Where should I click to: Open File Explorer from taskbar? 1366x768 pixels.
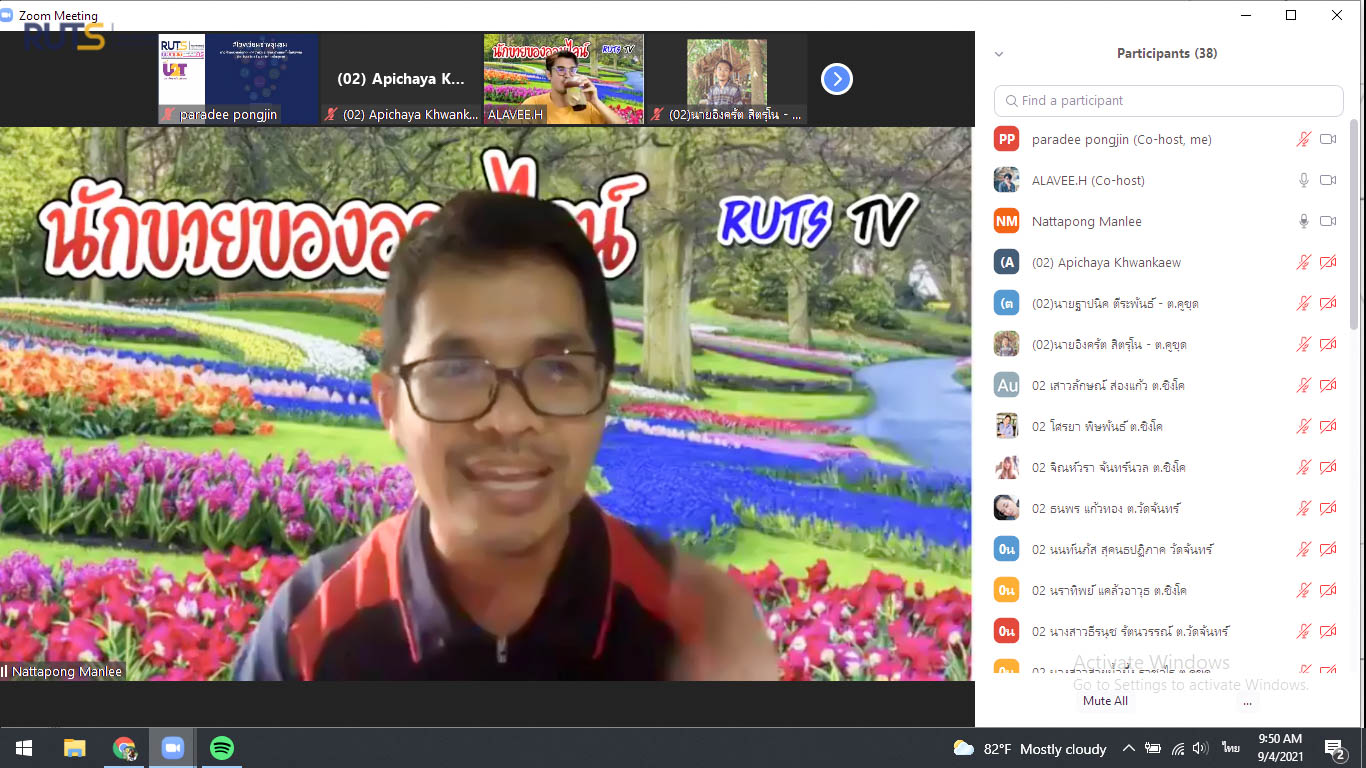click(74, 748)
